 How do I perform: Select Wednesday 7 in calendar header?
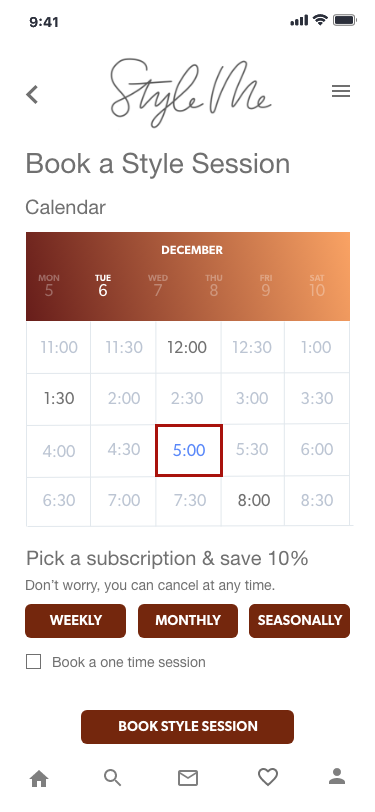[157, 286]
